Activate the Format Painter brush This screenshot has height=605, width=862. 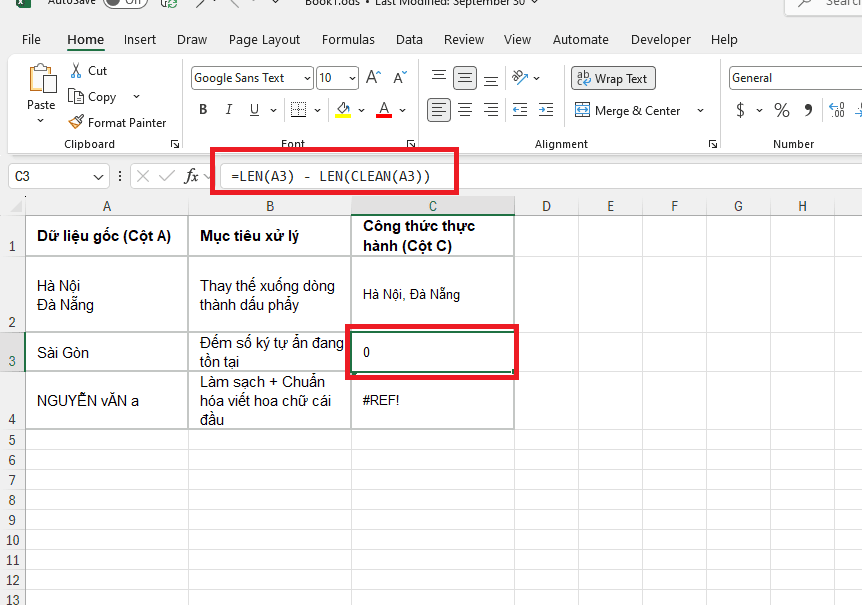tap(76, 122)
